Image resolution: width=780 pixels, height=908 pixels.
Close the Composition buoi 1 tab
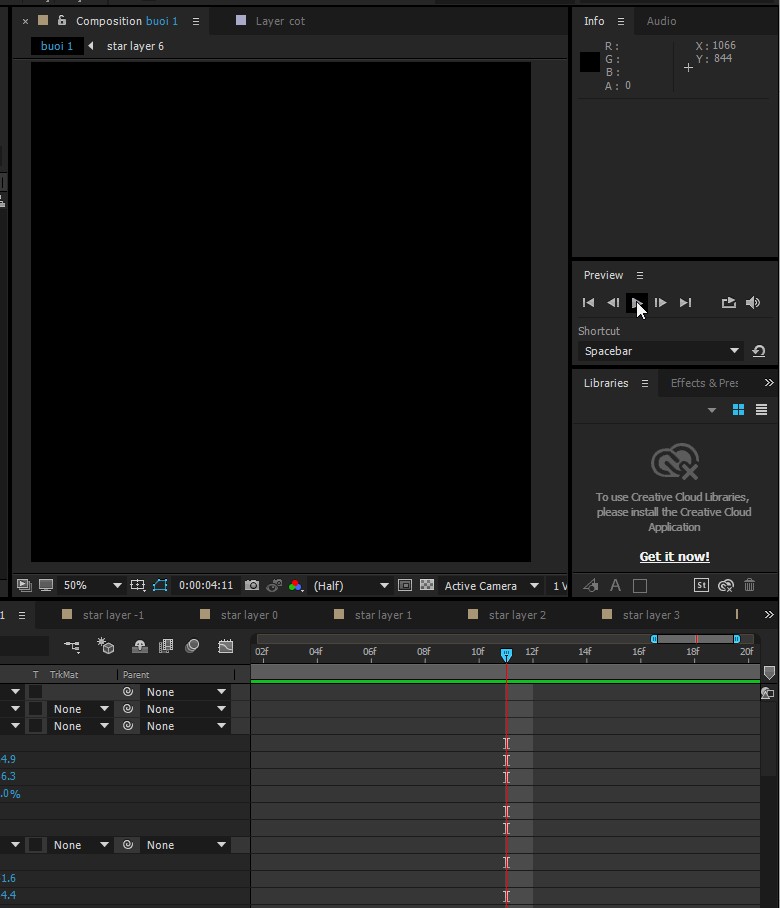click(x=25, y=21)
